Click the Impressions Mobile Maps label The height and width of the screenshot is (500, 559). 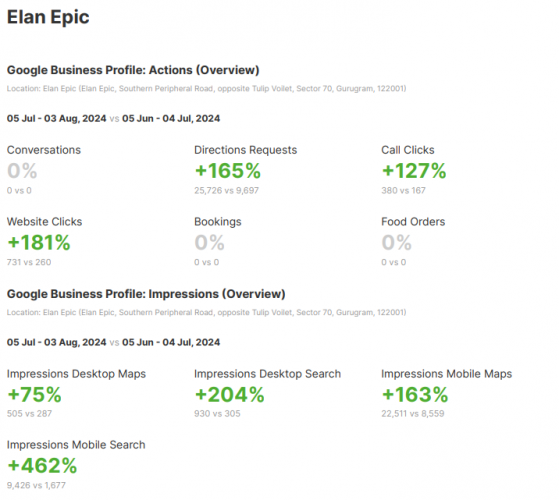click(x=447, y=374)
